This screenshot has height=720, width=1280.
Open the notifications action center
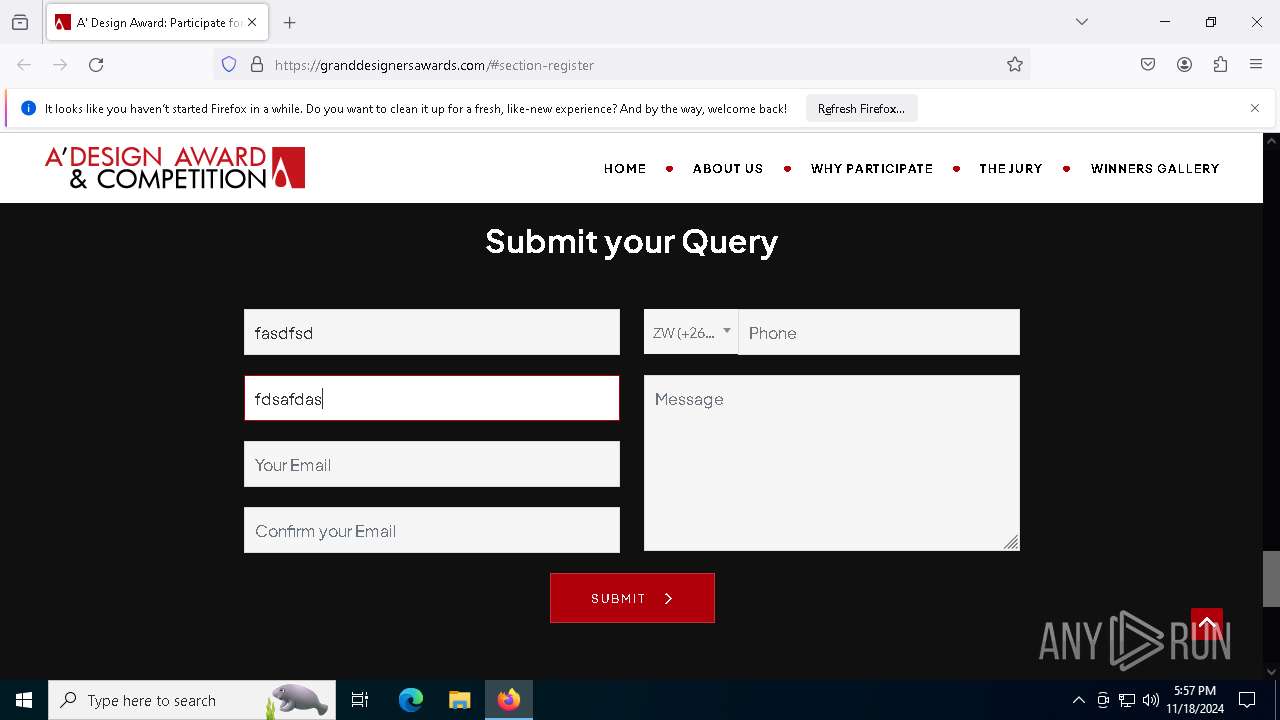[x=1248, y=700]
